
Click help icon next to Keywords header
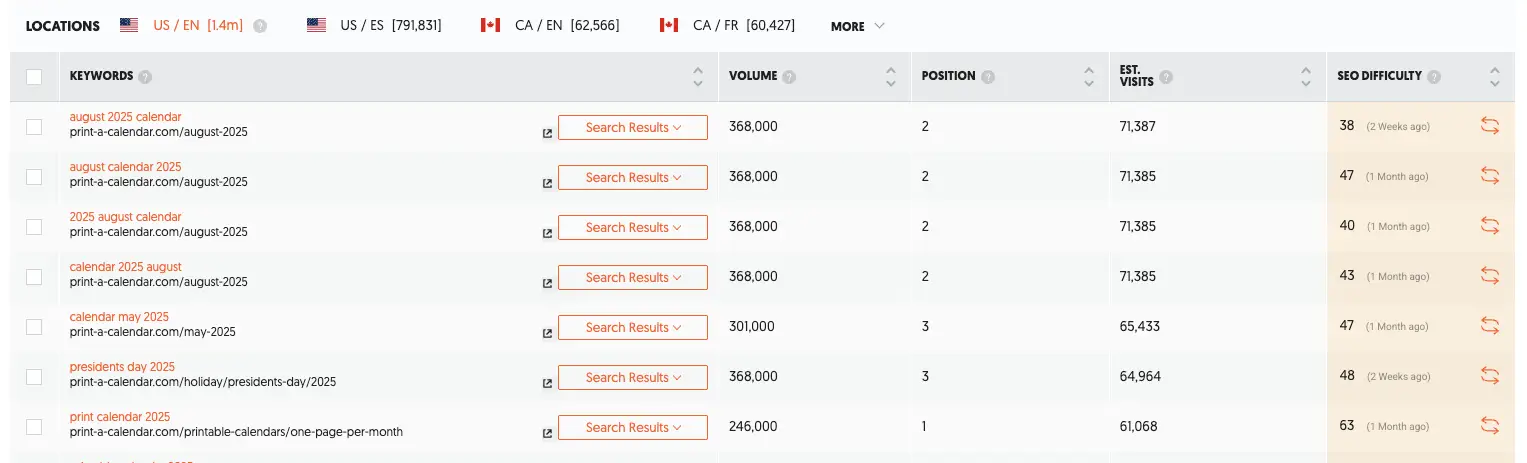click(145, 77)
